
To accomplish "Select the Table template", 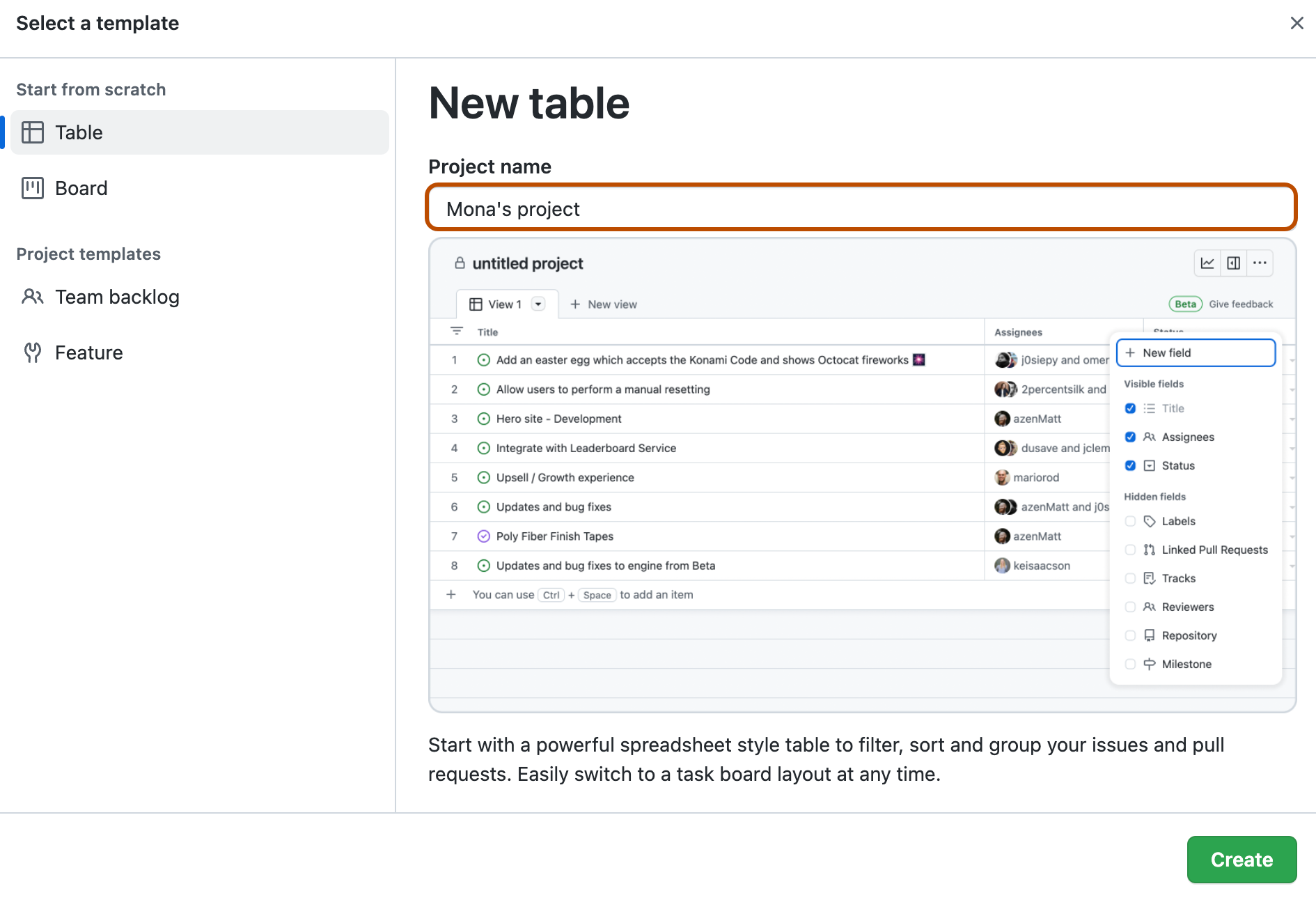I will click(200, 132).
